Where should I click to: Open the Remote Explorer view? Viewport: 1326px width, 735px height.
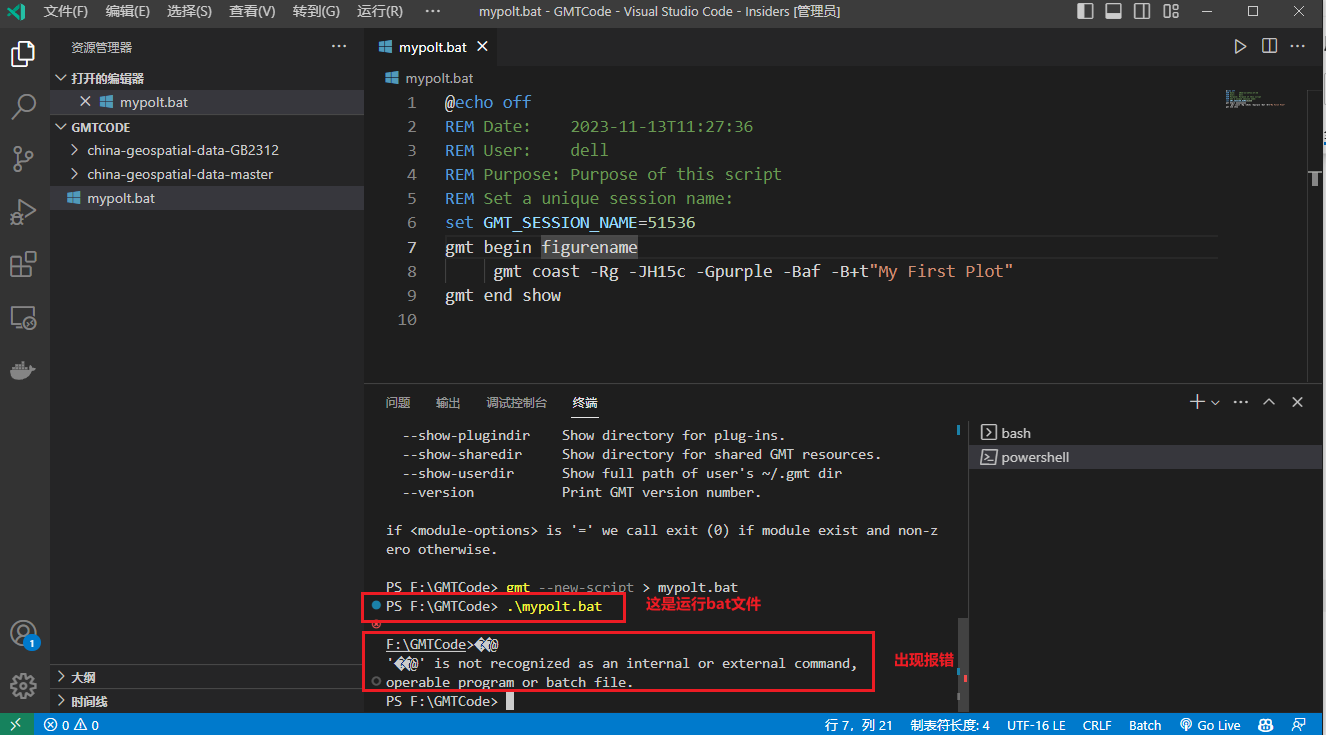coord(23,318)
